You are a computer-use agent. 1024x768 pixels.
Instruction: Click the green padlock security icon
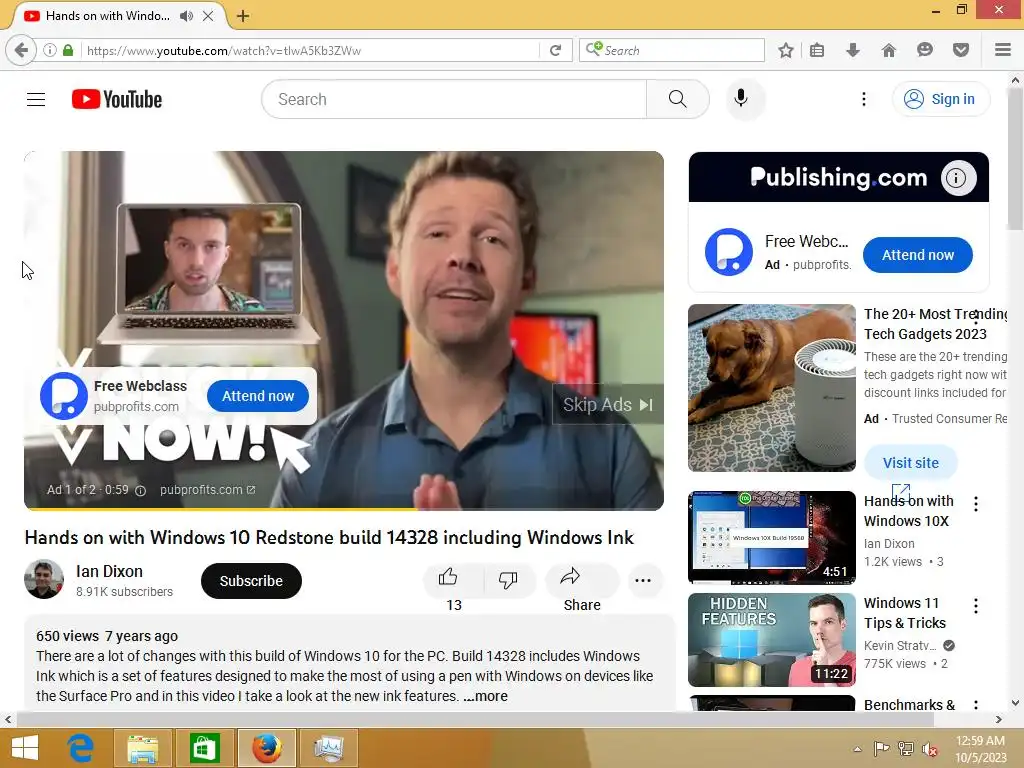[x=68, y=50]
